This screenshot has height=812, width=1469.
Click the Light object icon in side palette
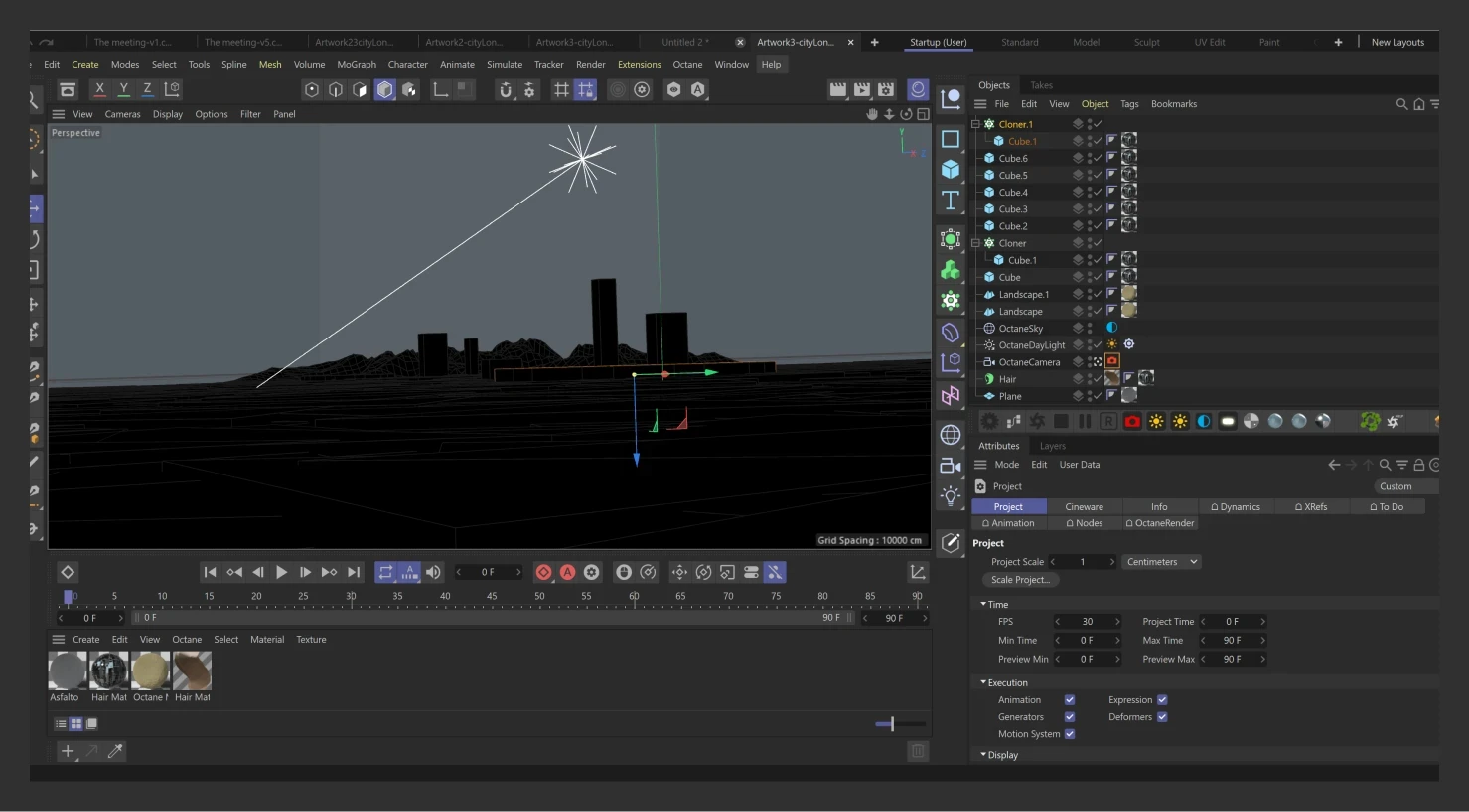coord(951,495)
